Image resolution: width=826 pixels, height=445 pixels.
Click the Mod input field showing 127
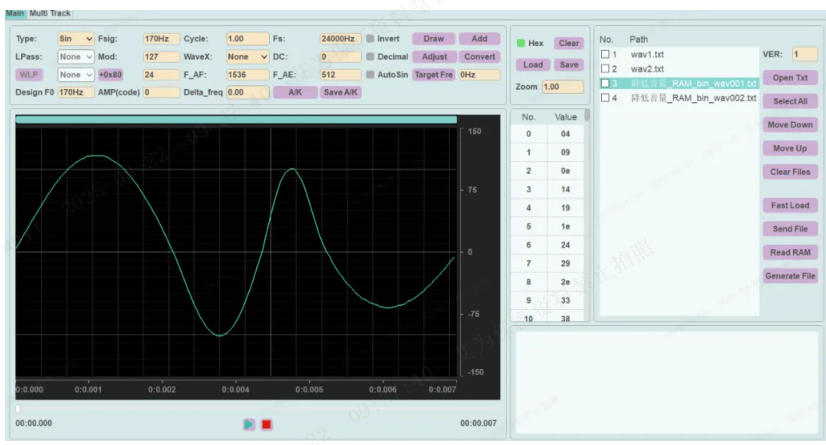161,57
